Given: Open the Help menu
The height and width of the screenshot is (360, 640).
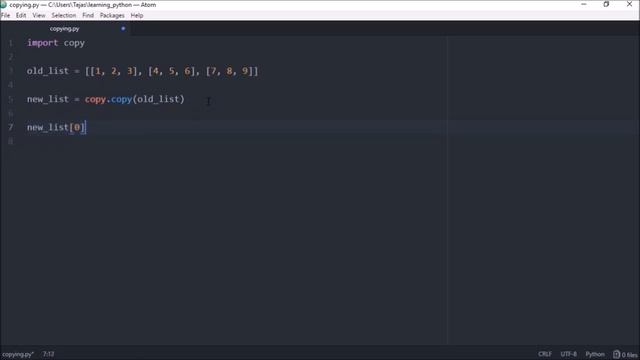Looking at the screenshot, I should point(137,16).
